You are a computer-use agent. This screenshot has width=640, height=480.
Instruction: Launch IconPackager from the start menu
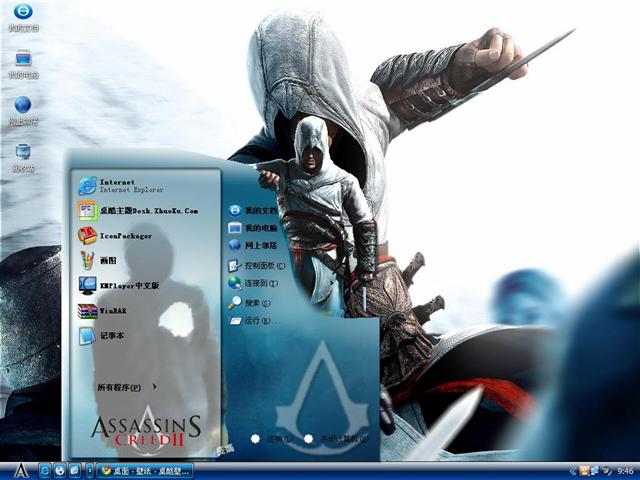115,236
